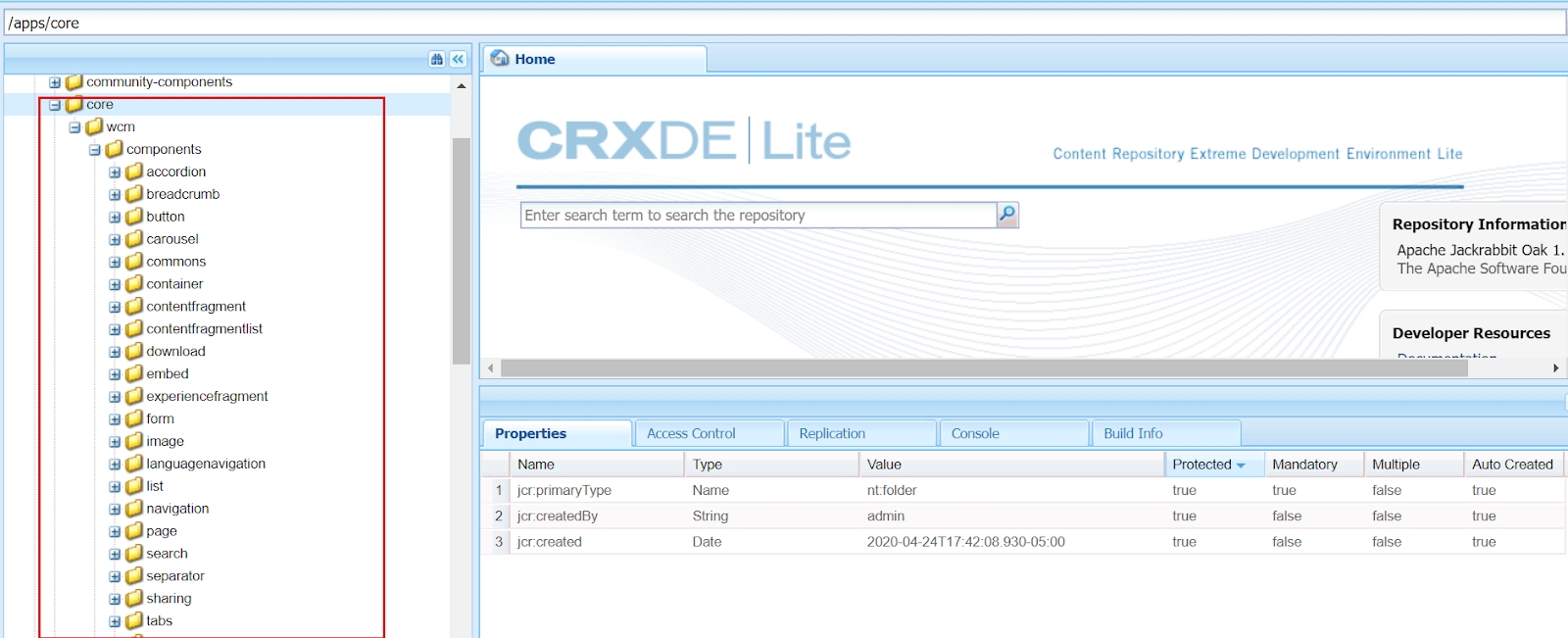1568x638 pixels.
Task: Sort by the Mandatory column header
Action: coord(1314,465)
